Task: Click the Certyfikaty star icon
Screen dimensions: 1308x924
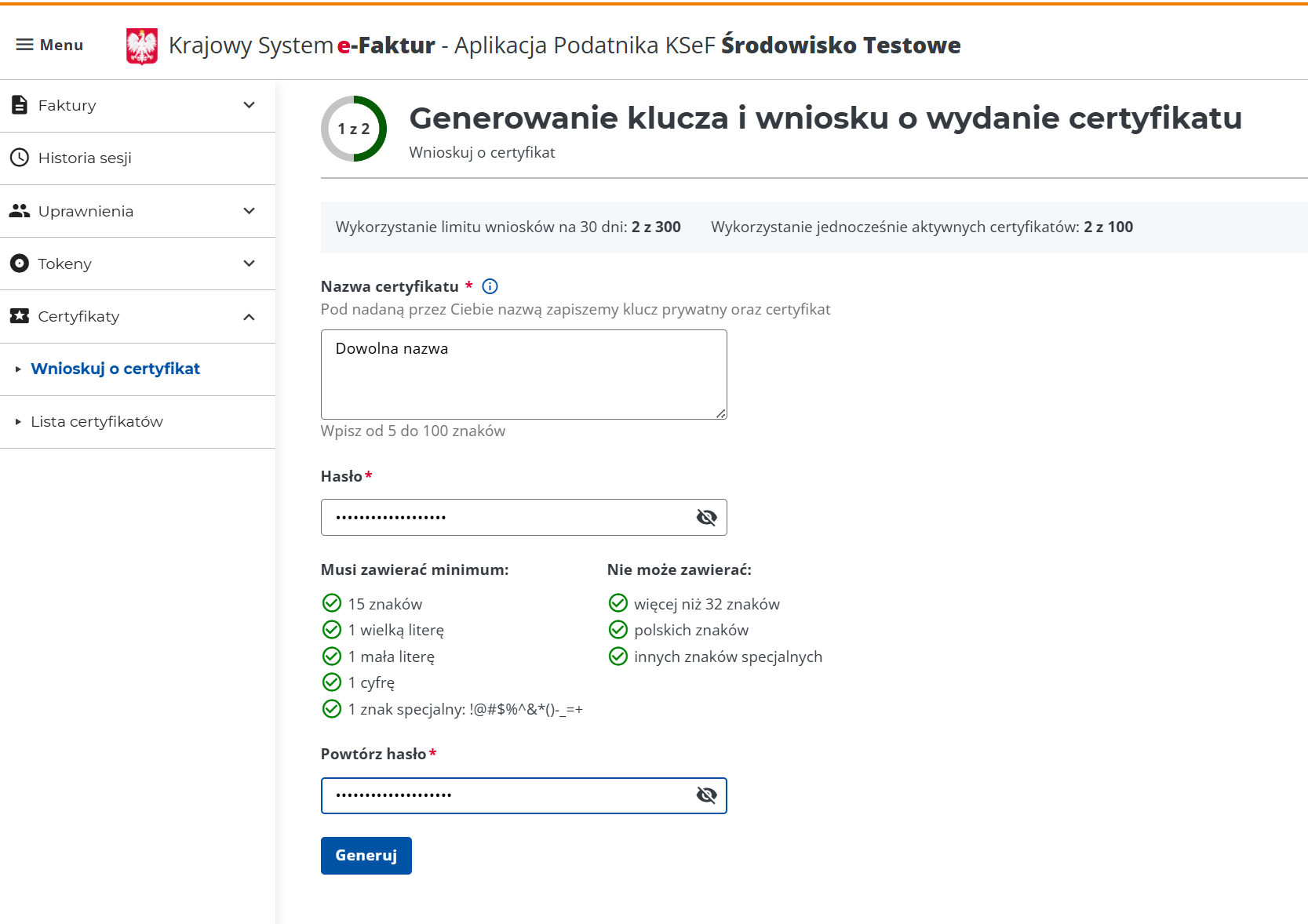Action: [x=19, y=316]
